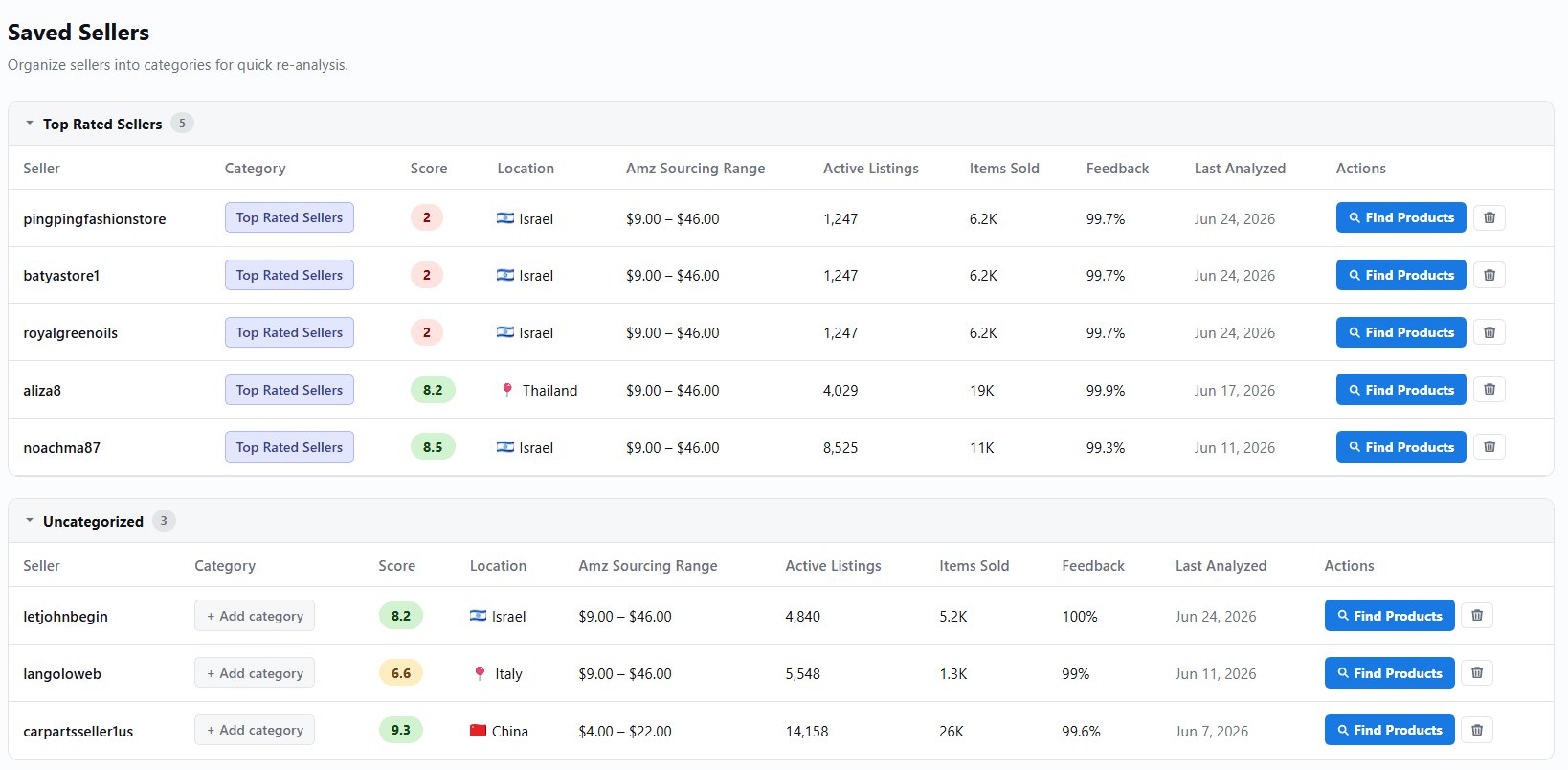Add category to langoloweb

[255, 673]
